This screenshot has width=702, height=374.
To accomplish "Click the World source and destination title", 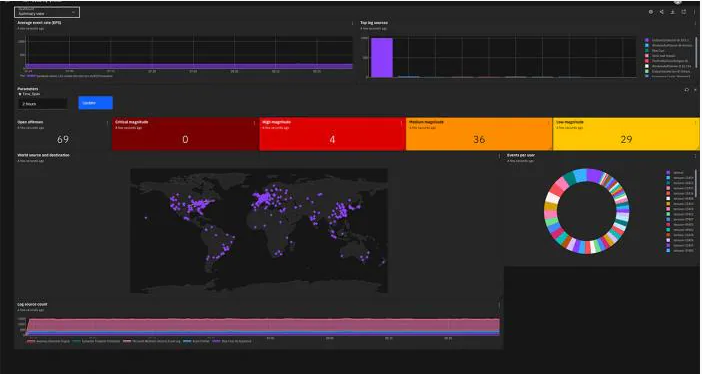I will 43,155.
